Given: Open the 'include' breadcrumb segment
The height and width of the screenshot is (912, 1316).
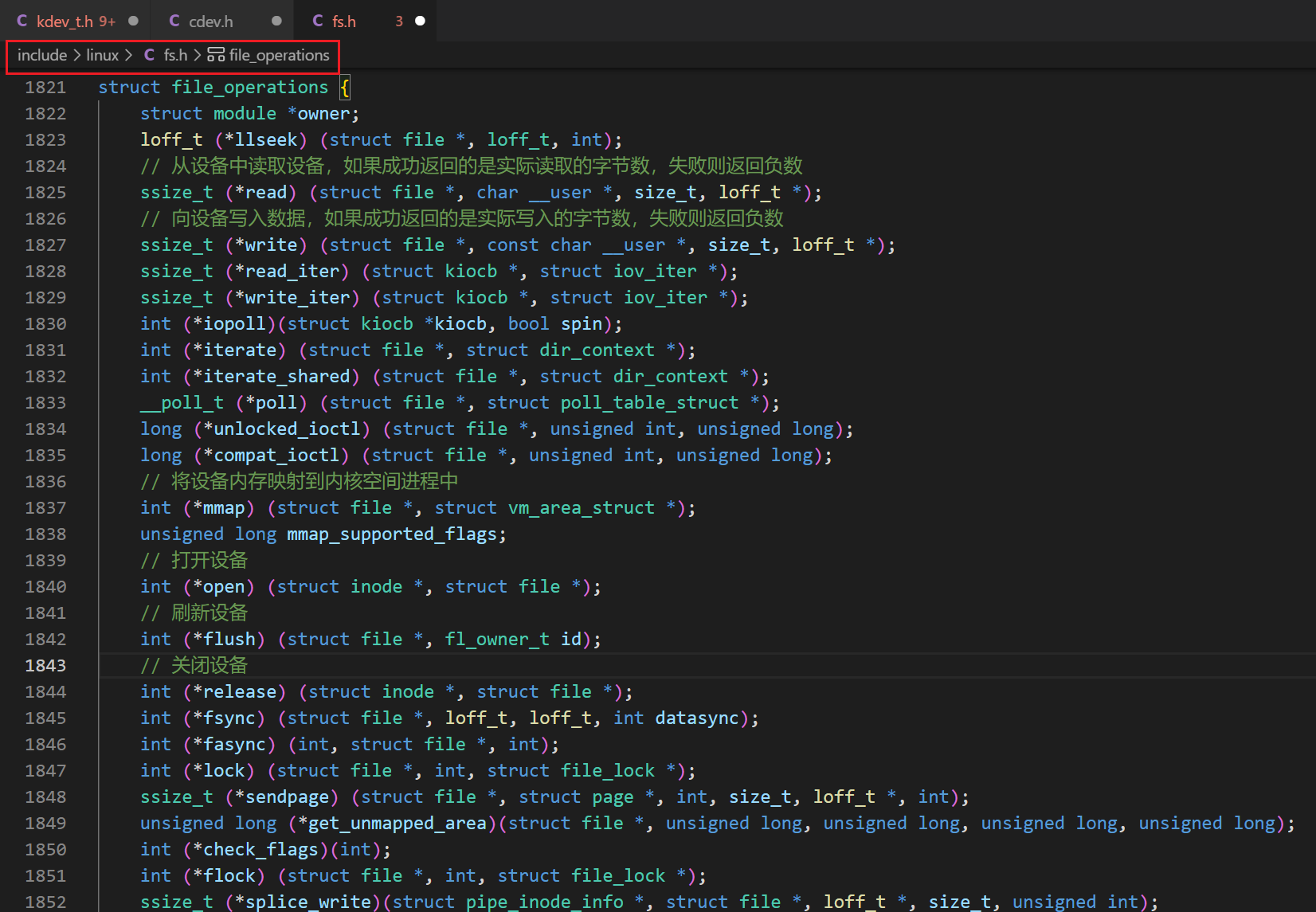Looking at the screenshot, I should point(42,56).
